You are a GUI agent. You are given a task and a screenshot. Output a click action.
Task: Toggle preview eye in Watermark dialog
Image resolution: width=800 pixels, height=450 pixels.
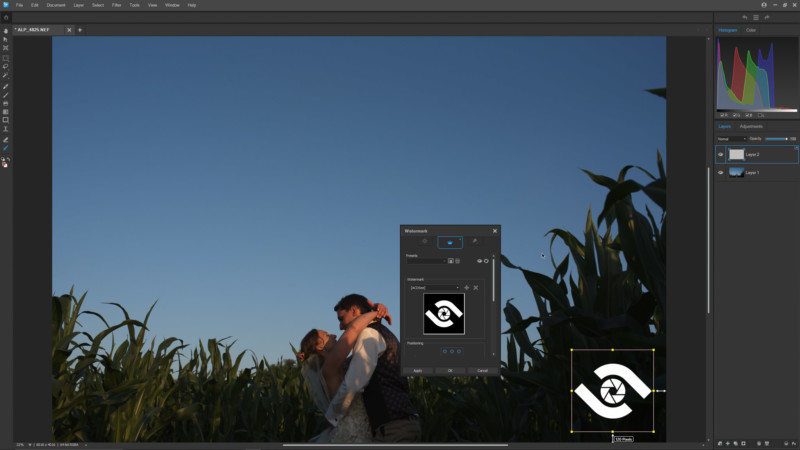pos(479,261)
